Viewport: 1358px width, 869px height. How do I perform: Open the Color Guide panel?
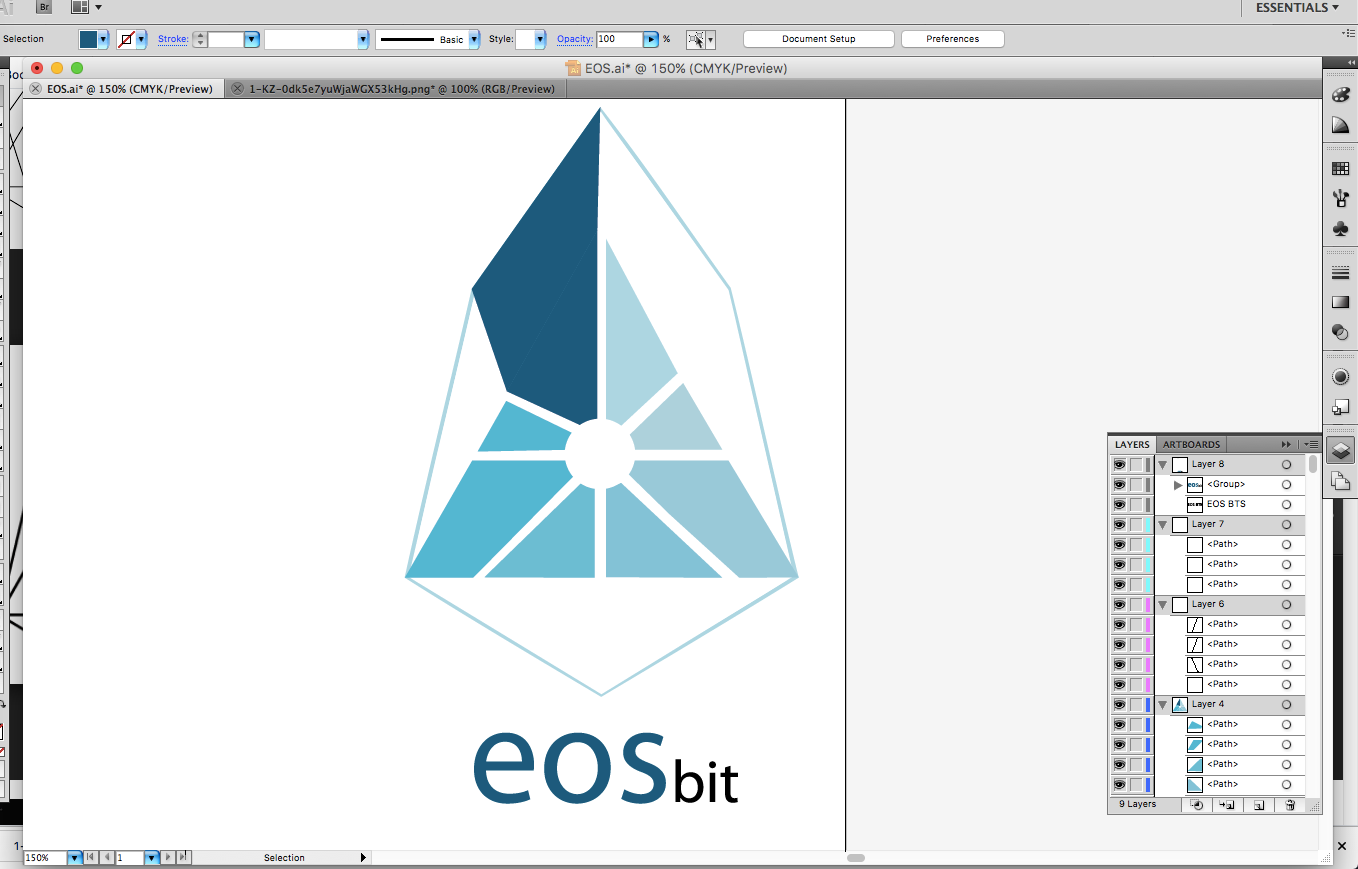(1341, 126)
